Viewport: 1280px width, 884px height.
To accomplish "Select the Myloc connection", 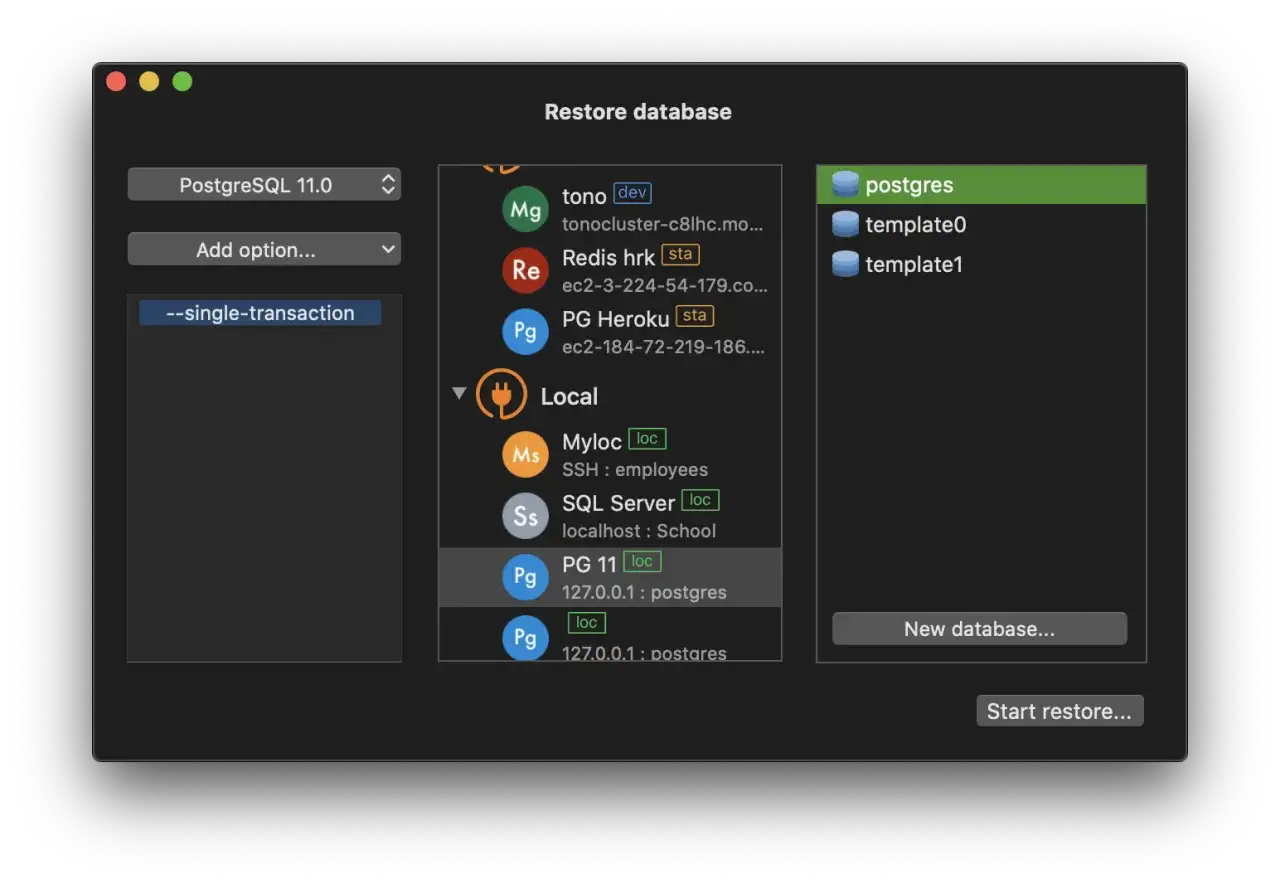I will [x=610, y=455].
